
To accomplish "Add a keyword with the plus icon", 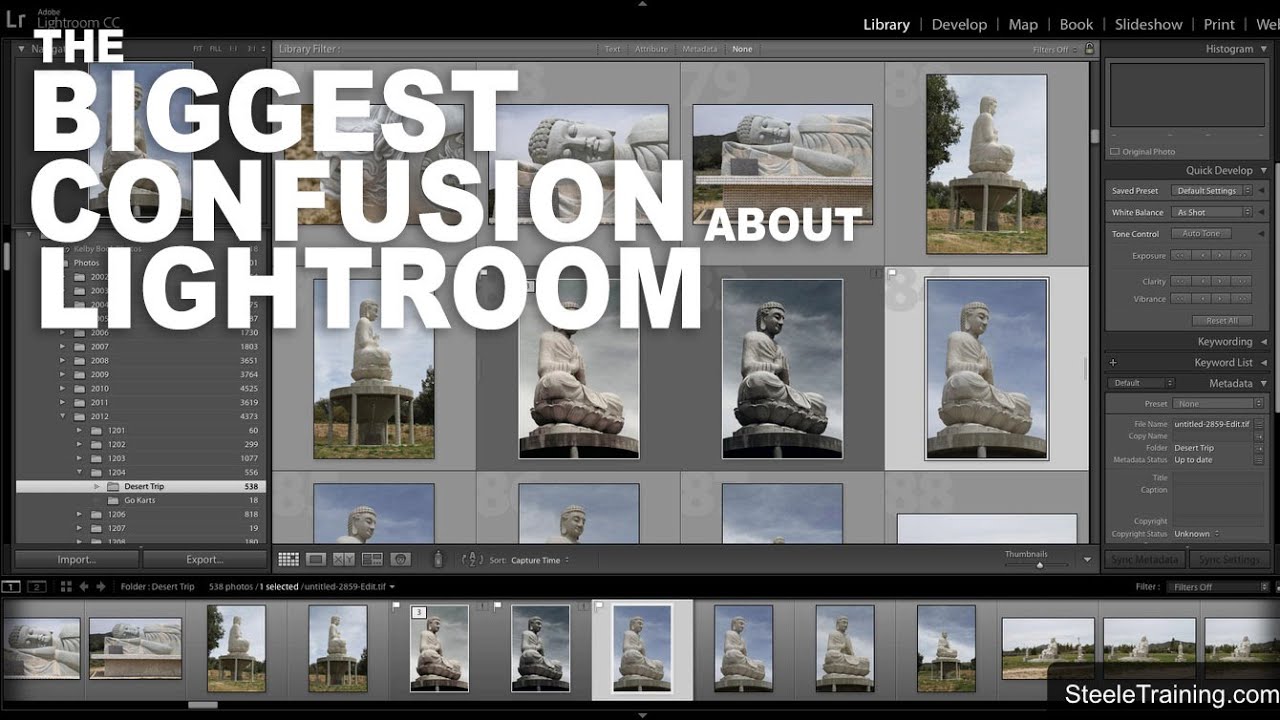I will (x=1113, y=362).
